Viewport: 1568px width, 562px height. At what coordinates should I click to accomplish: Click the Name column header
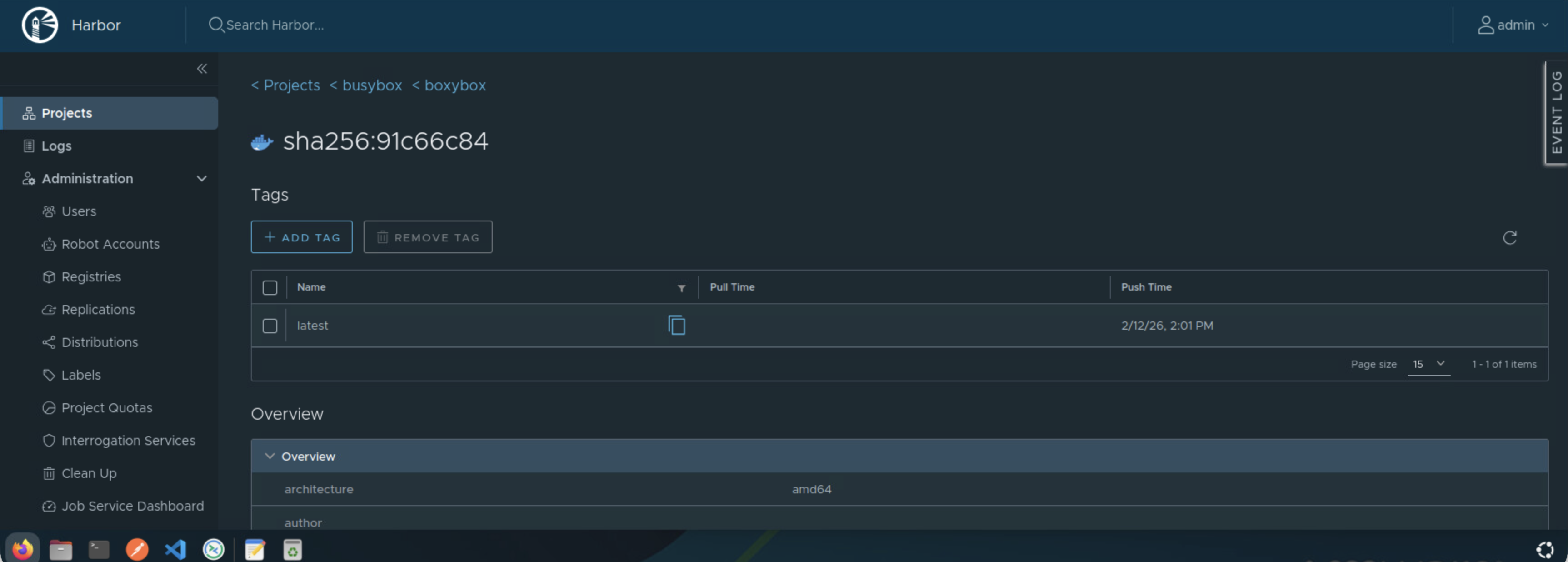click(311, 287)
